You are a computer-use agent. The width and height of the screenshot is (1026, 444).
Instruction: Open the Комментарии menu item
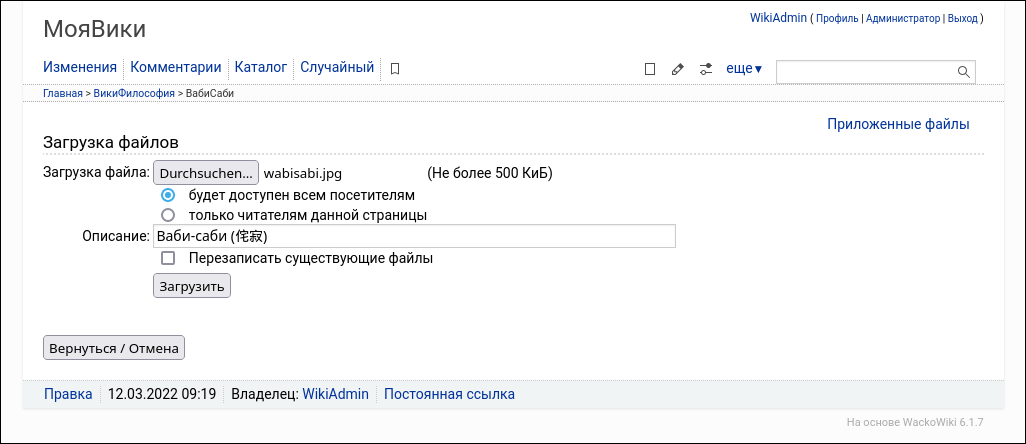click(175, 67)
